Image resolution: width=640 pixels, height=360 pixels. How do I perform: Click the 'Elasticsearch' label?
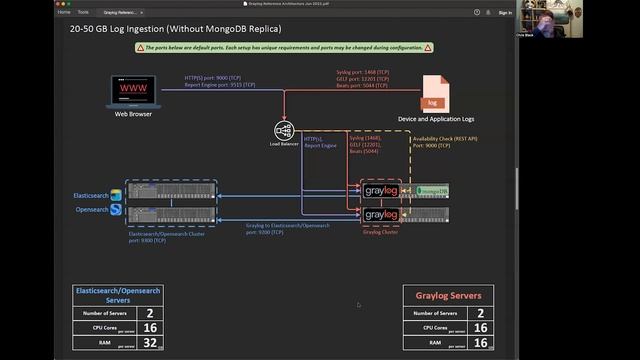[91, 196]
